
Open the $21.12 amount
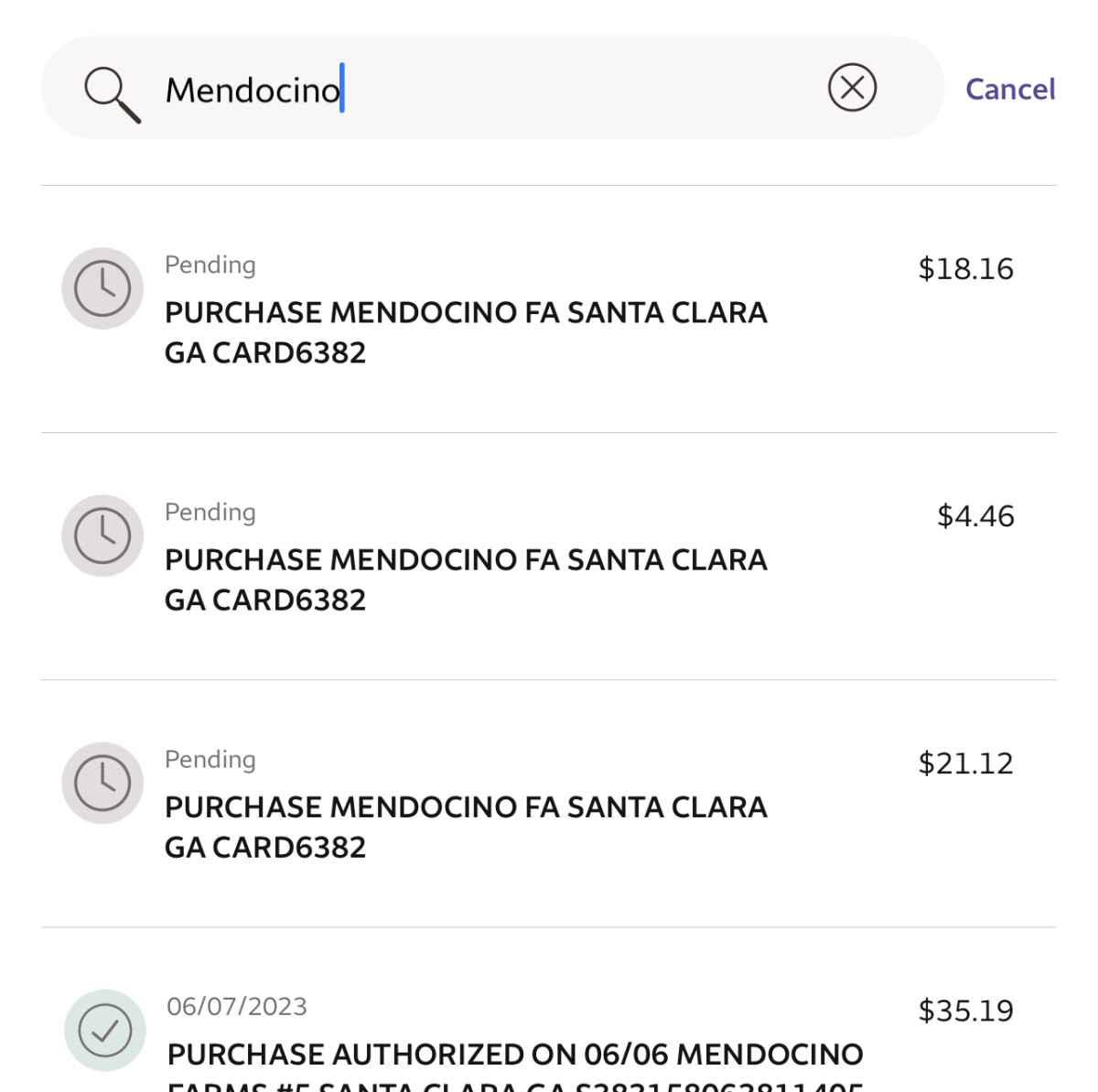(x=965, y=763)
